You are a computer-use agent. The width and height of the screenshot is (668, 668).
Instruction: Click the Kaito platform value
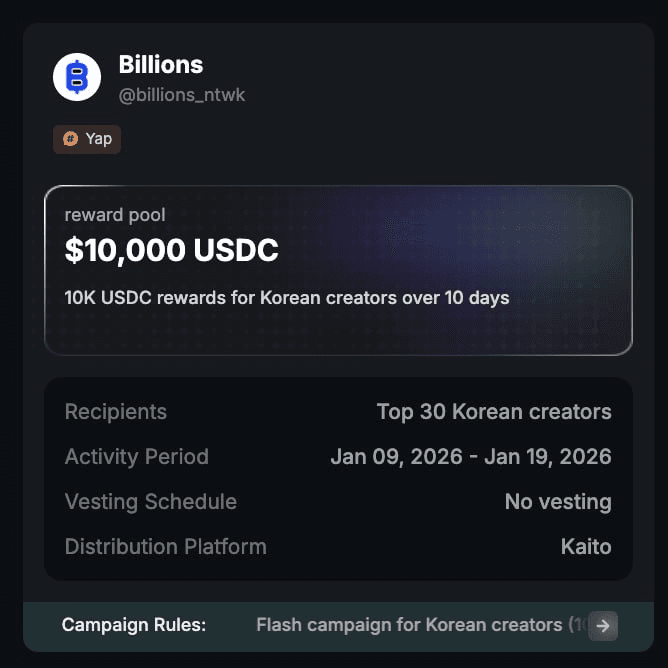click(586, 547)
